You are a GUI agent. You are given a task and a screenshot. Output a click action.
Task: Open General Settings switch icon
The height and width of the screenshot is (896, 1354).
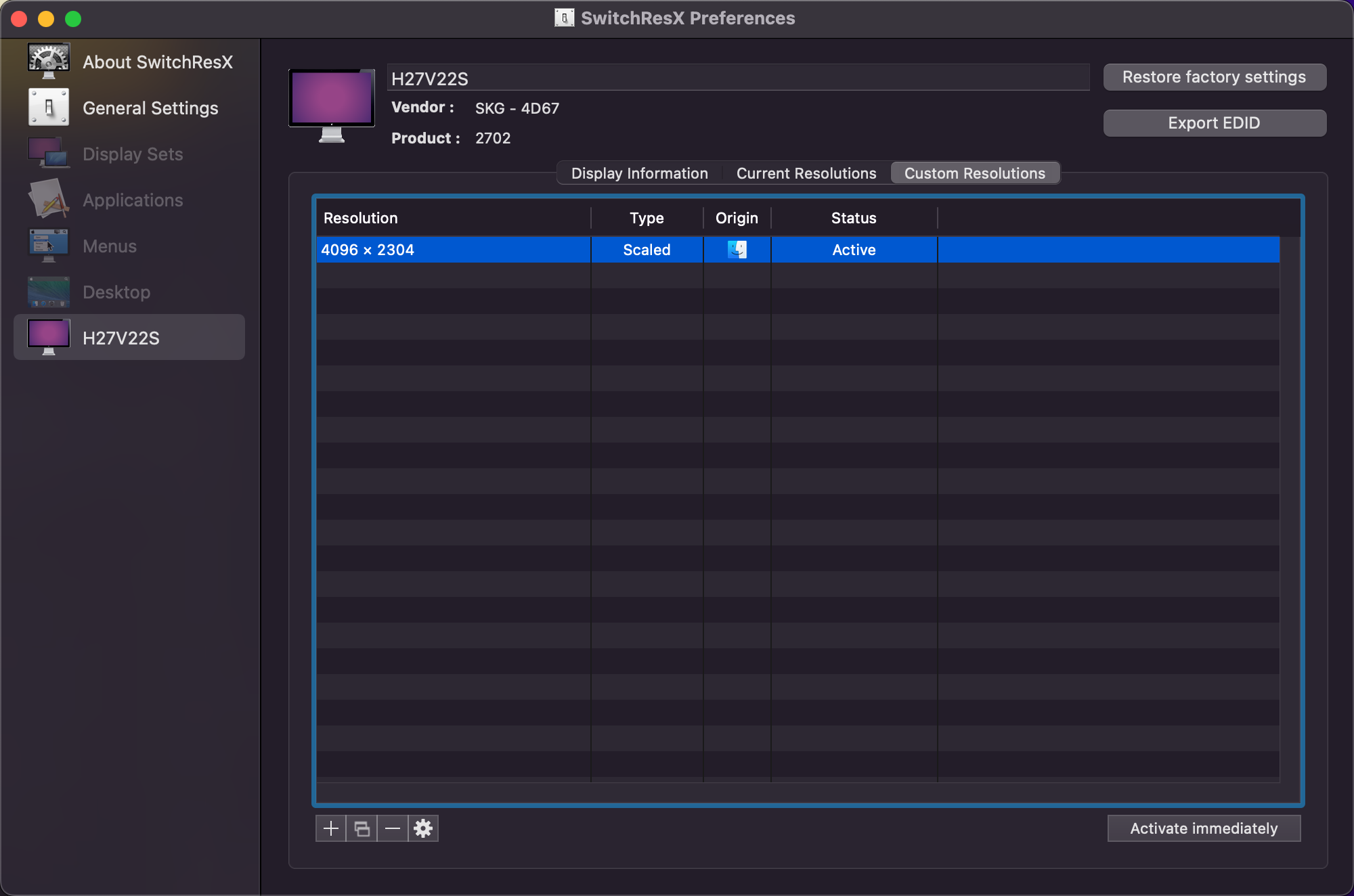49,108
